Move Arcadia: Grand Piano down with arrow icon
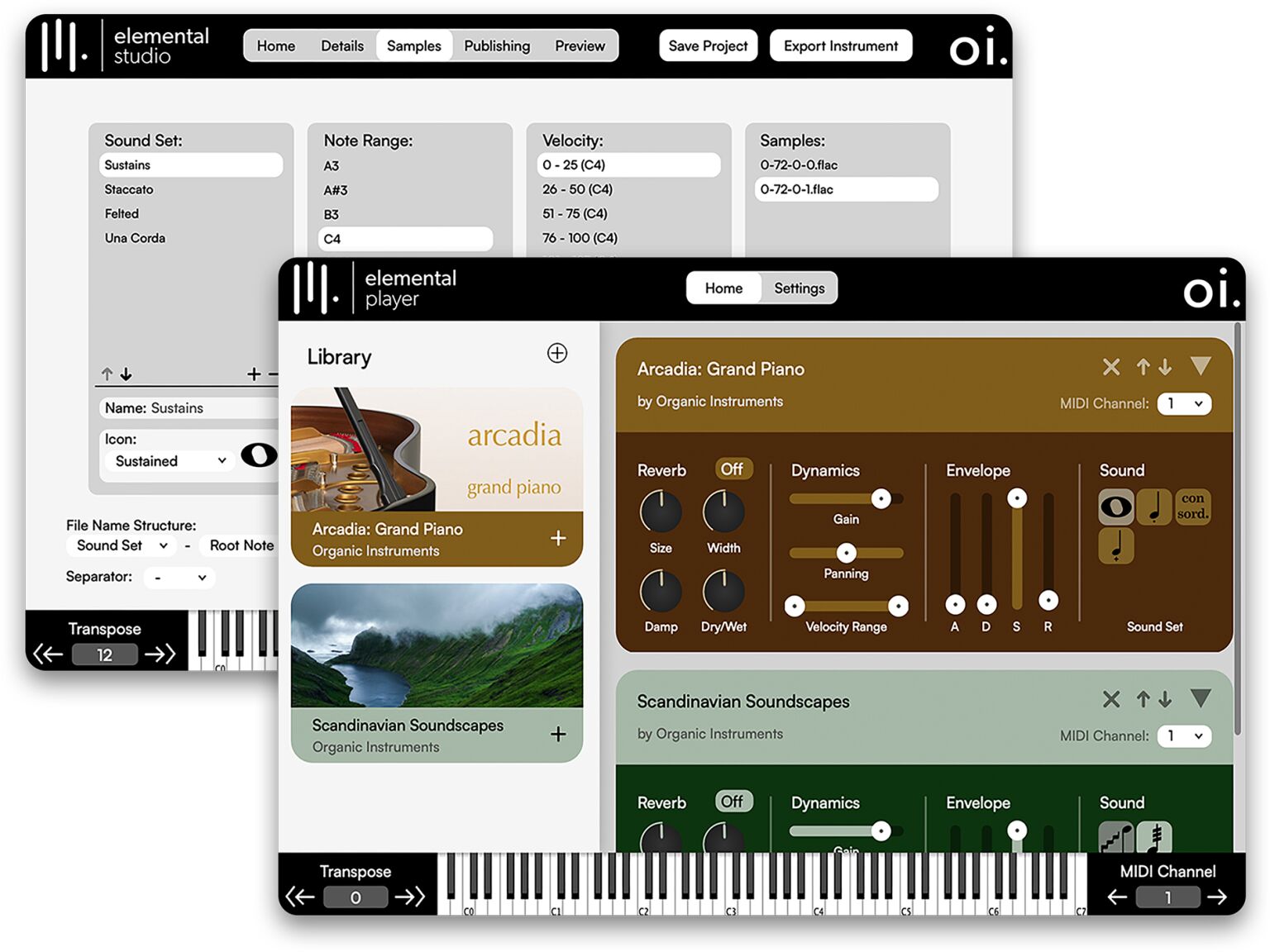 click(1166, 367)
